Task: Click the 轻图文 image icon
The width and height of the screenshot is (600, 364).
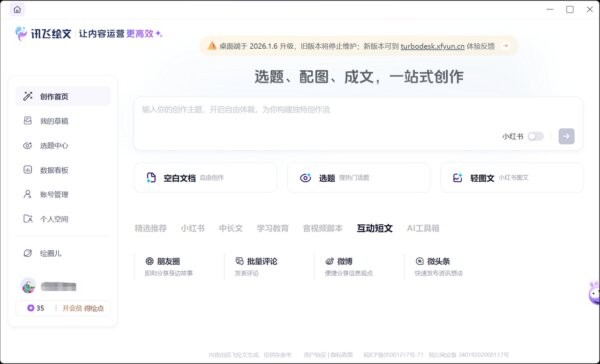Action: [458, 178]
